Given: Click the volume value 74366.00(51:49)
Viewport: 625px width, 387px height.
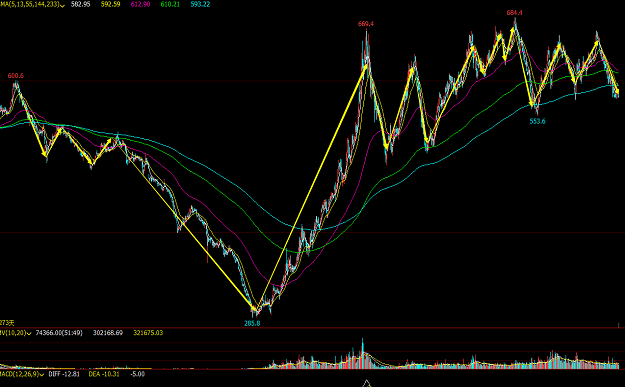Looking at the screenshot, I should (x=59, y=332).
